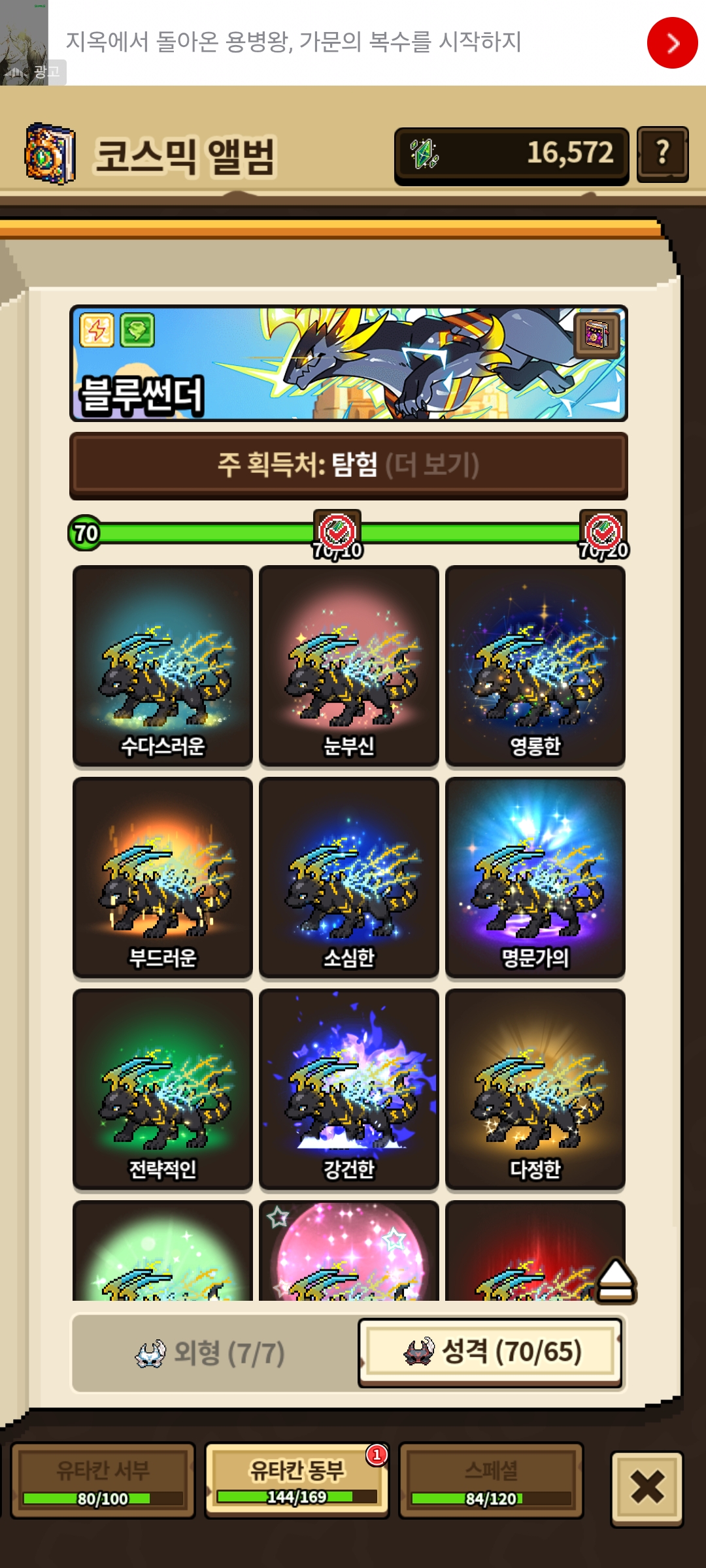
Task: Open the 유타칸 서부 80/100 section
Action: [103, 1480]
